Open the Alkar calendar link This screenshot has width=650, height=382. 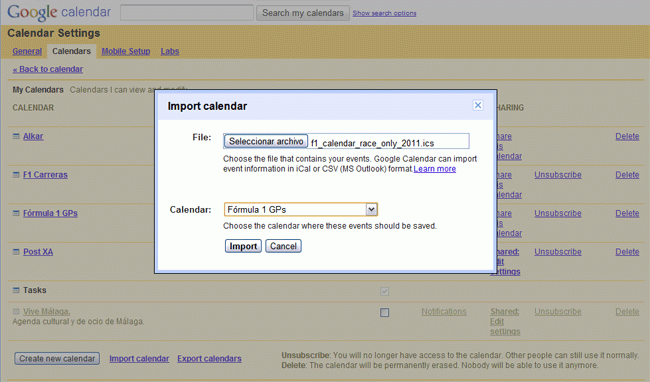[x=33, y=136]
